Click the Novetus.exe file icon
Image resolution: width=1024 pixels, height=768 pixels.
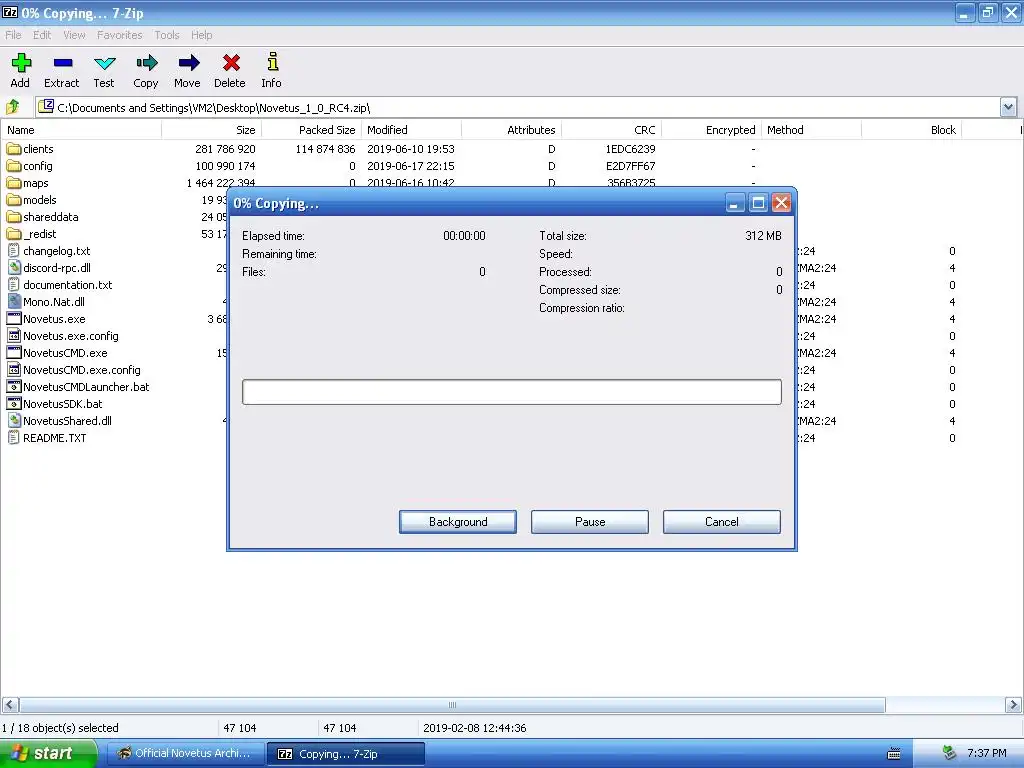[x=14, y=319]
